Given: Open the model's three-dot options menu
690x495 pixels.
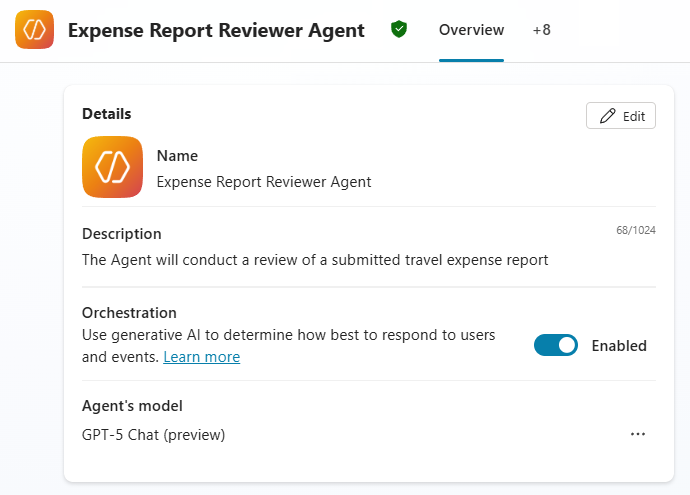Looking at the screenshot, I should 638,434.
